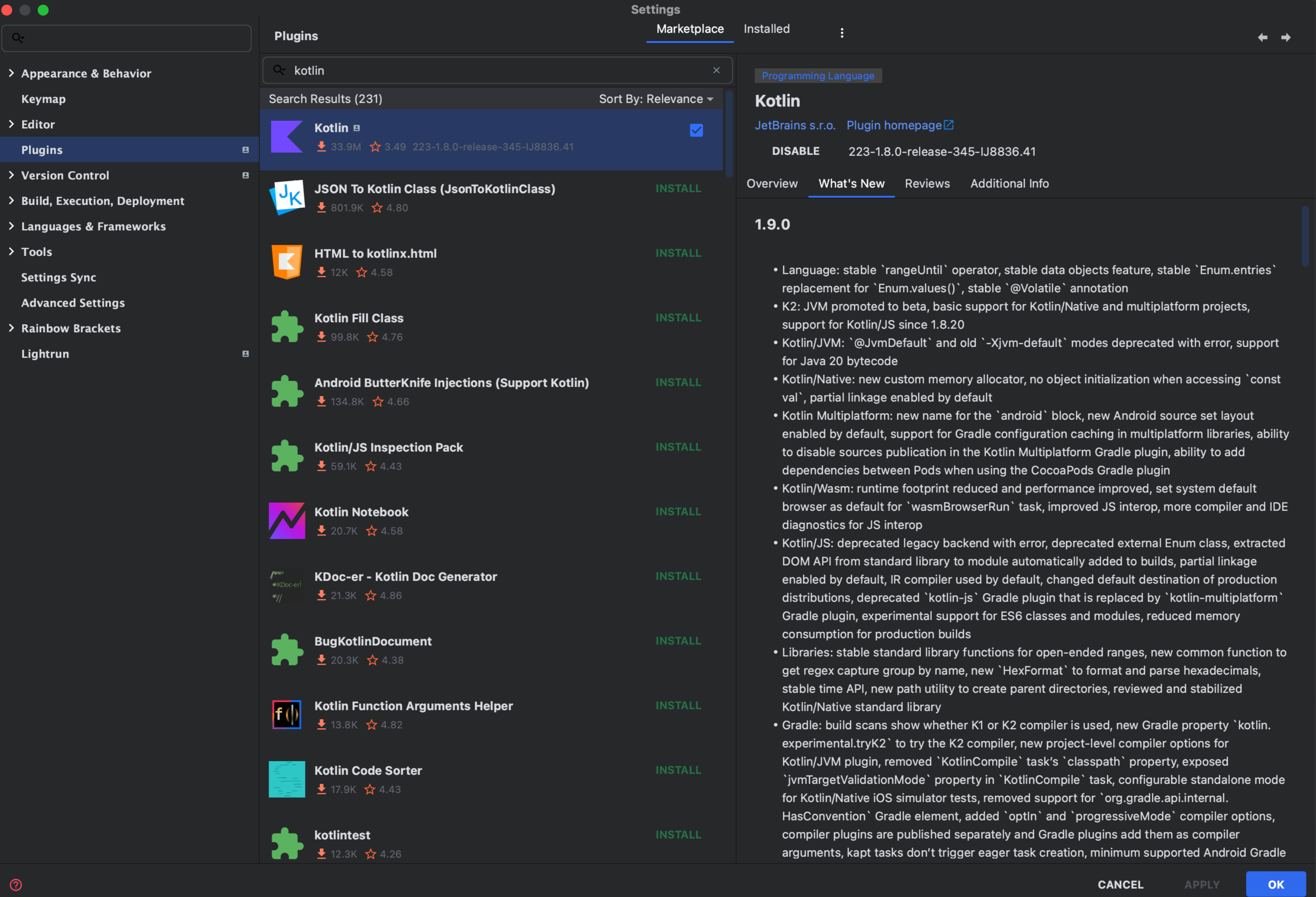
Task: Click Disable for the Kotlin plugin
Action: coord(795,151)
